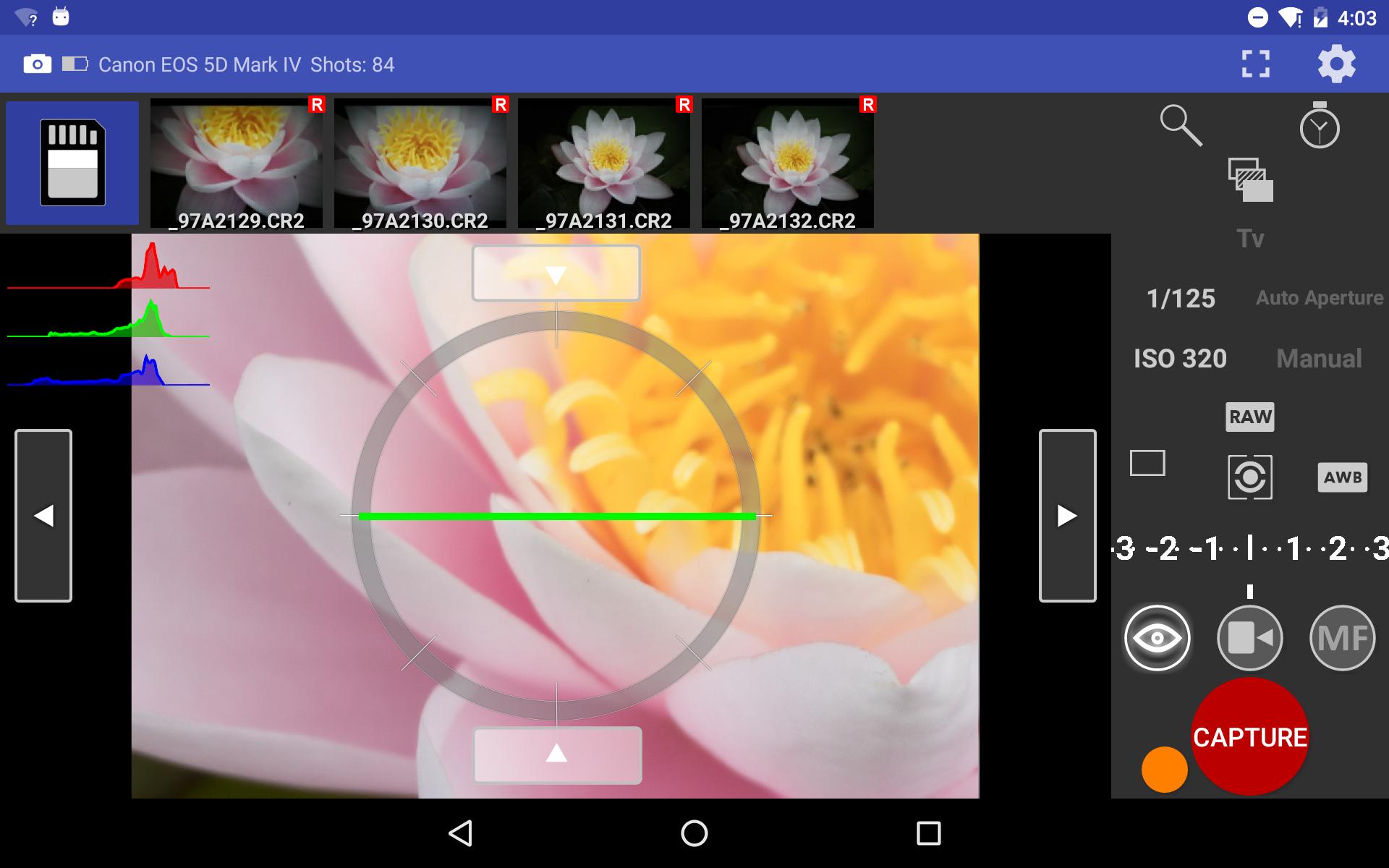Toggle the MF manual focus button
1389x868 pixels.
(1342, 638)
